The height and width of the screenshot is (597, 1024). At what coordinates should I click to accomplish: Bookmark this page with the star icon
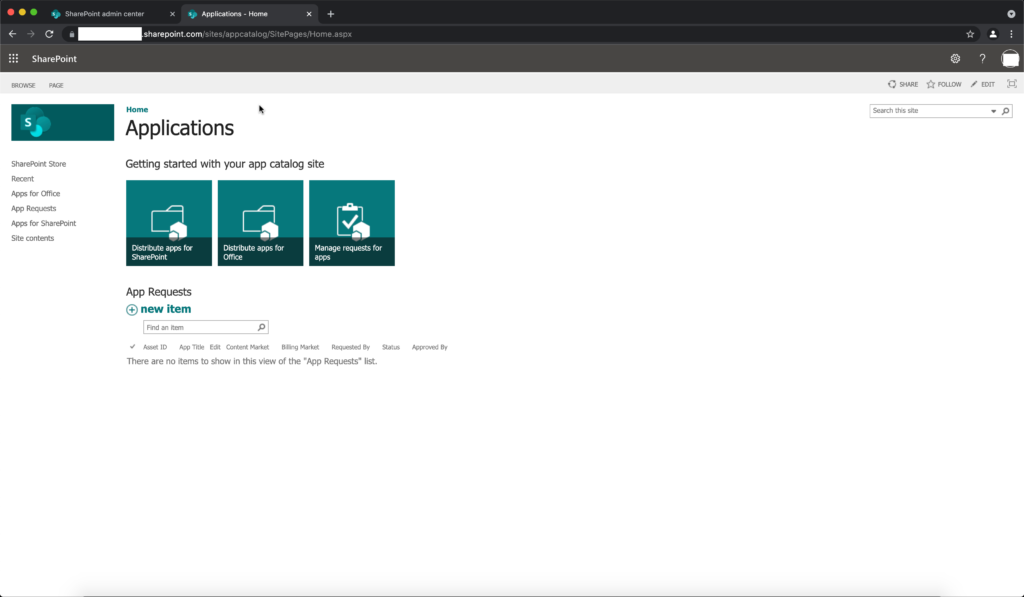970,34
